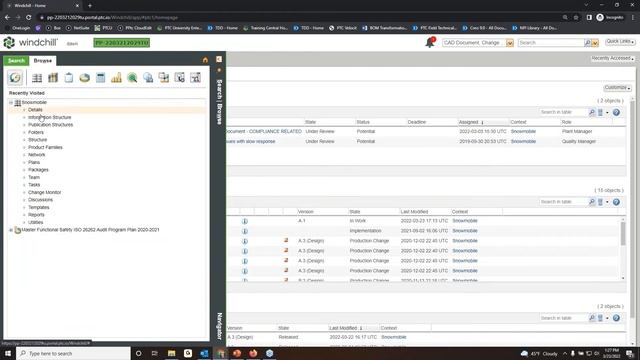Click find icon in the 15 objects table
Viewport: 640px width, 360px height.
[592, 202]
